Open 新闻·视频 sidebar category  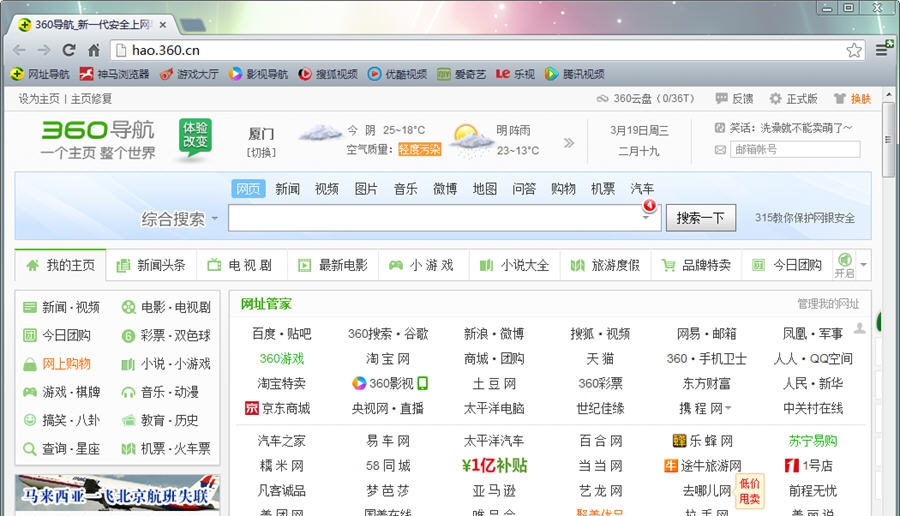pos(61,308)
